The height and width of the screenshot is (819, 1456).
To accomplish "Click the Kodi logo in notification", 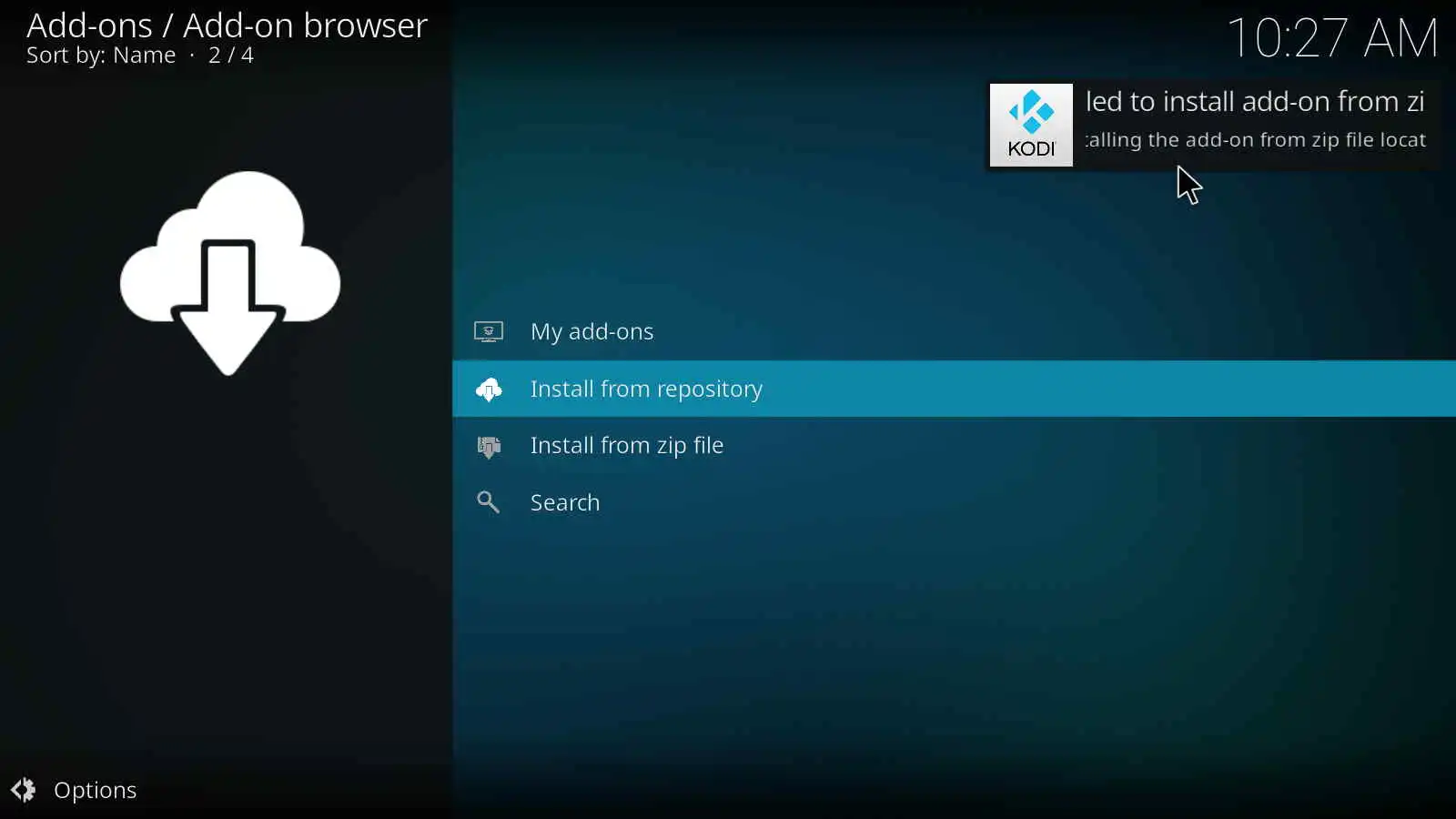I will tap(1031, 126).
